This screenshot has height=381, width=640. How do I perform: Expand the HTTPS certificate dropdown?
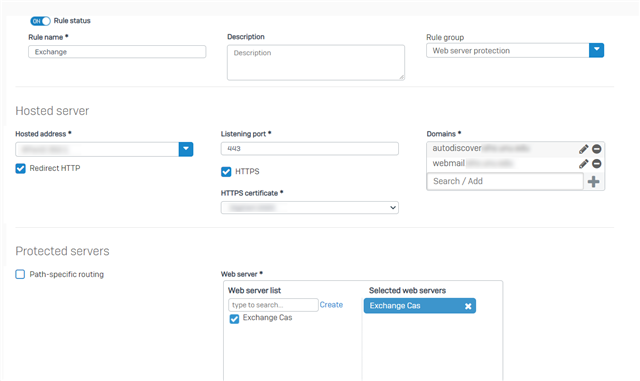coord(310,207)
